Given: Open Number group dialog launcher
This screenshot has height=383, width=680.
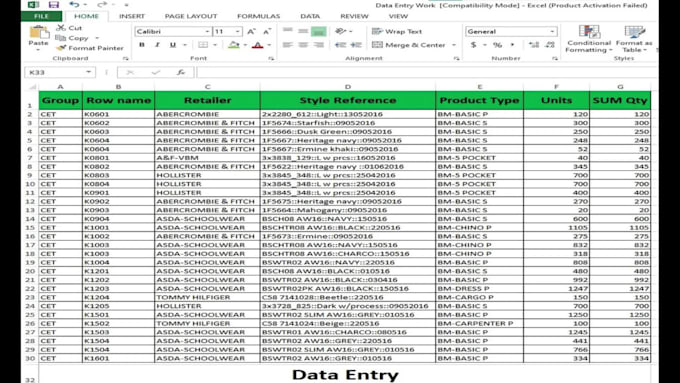Looking at the screenshot, I should pos(555,58).
